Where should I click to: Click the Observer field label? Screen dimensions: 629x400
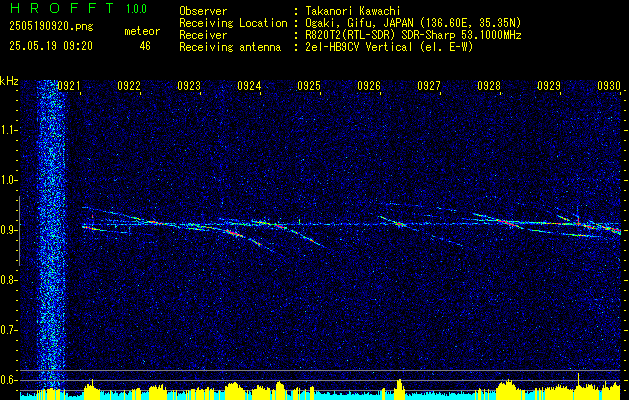click(x=203, y=11)
